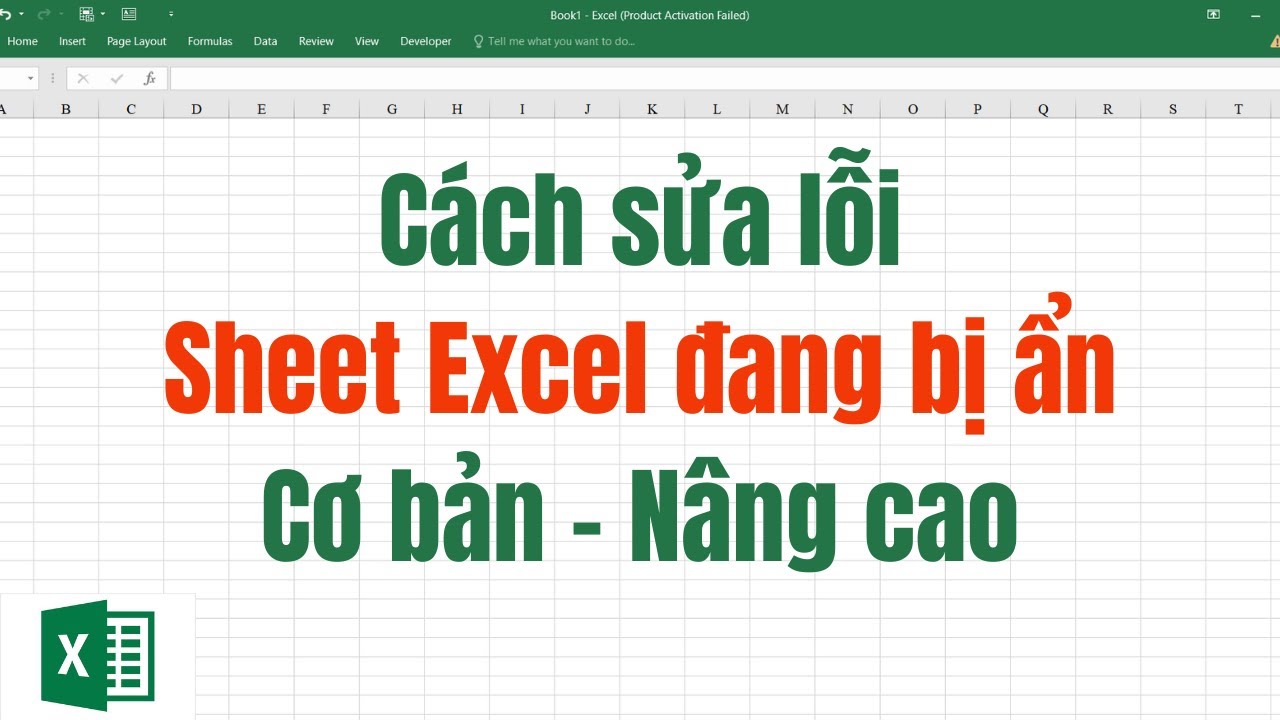The image size is (1280, 720).
Task: Select column N header
Action: pos(848,109)
